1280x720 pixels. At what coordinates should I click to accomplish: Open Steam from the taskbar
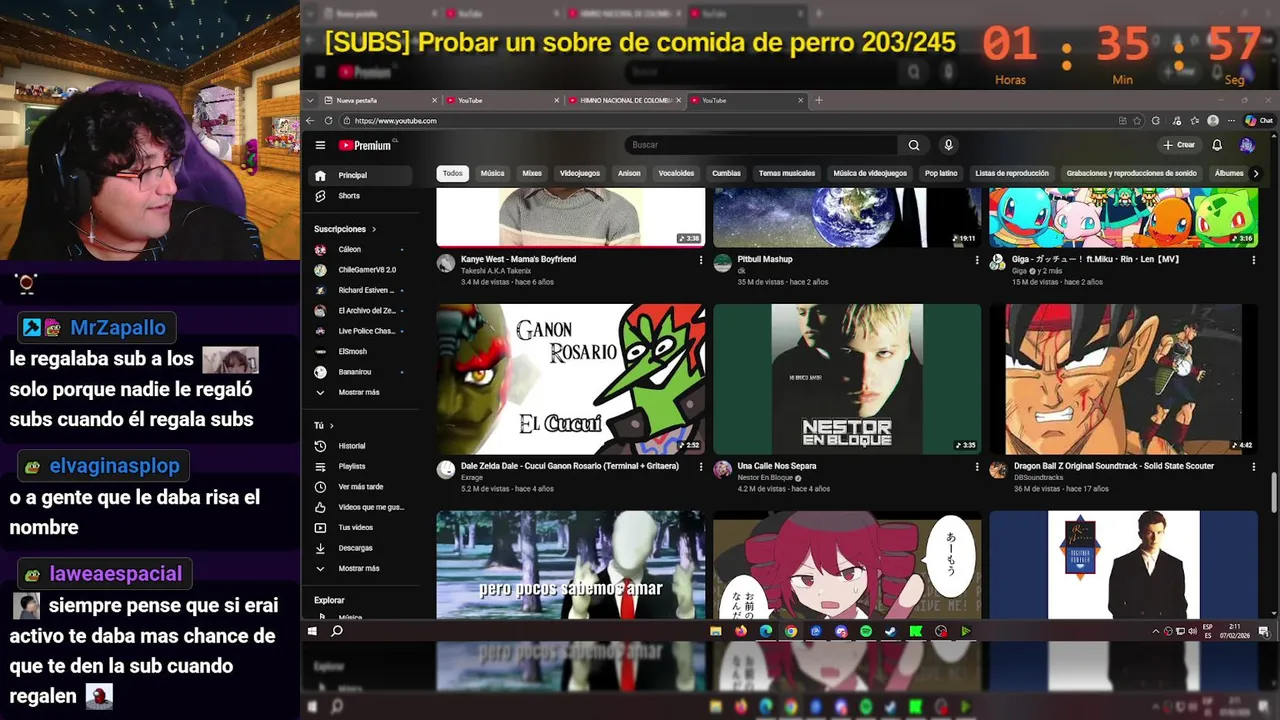point(891,631)
